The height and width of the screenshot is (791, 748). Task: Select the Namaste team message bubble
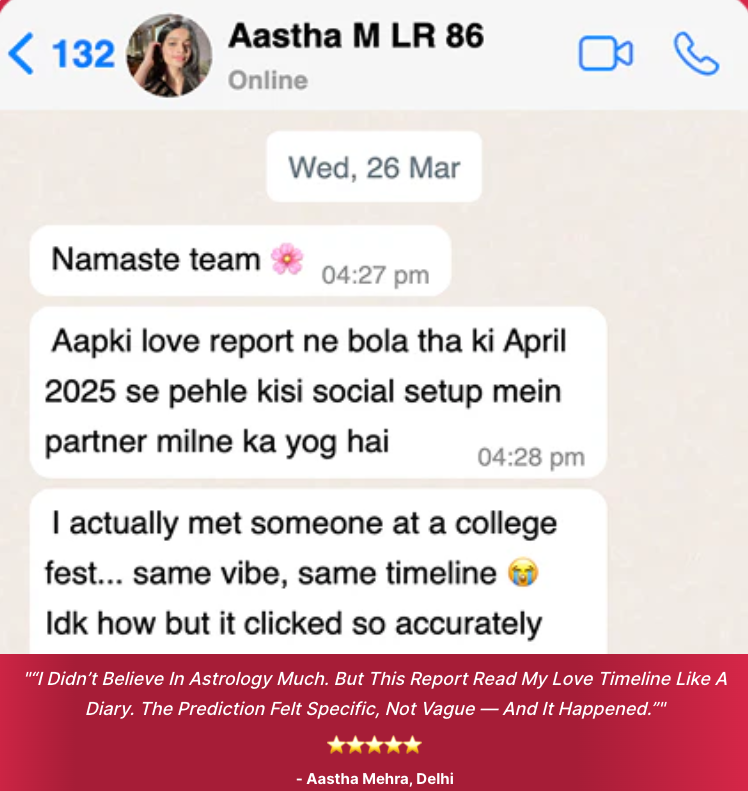click(240, 261)
